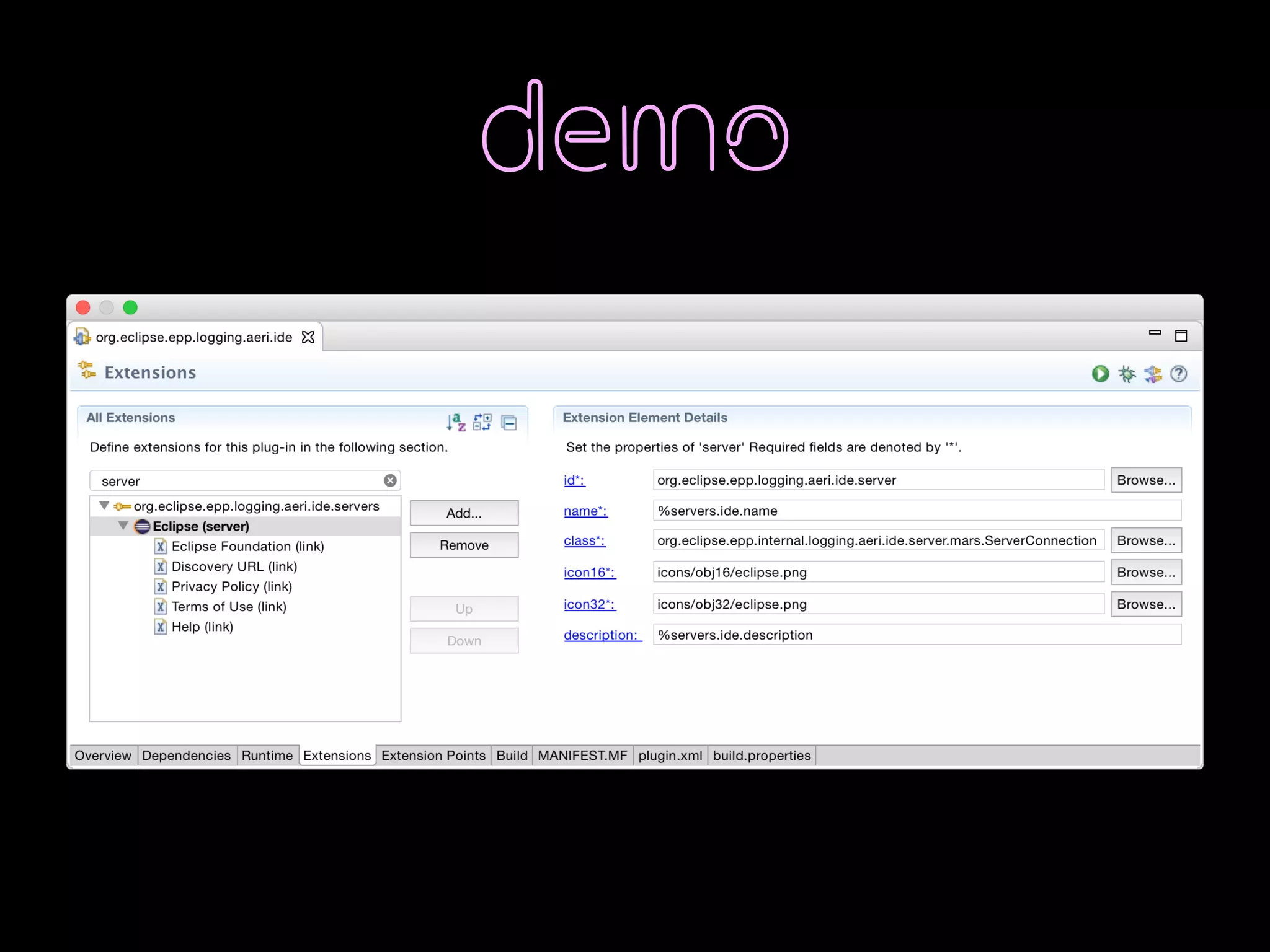
Task: Open the icon16* attribute link
Action: coord(590,572)
